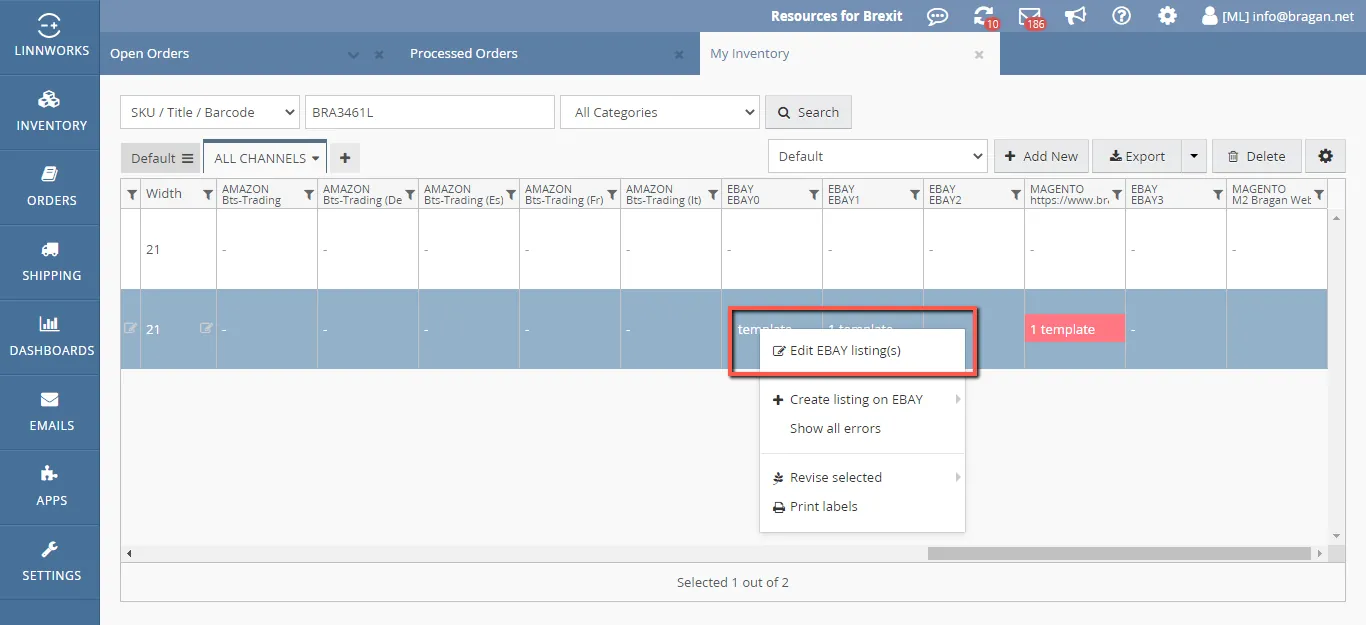This screenshot has height=625, width=1366.
Task: Open the Default location dropdown
Action: tap(878, 156)
